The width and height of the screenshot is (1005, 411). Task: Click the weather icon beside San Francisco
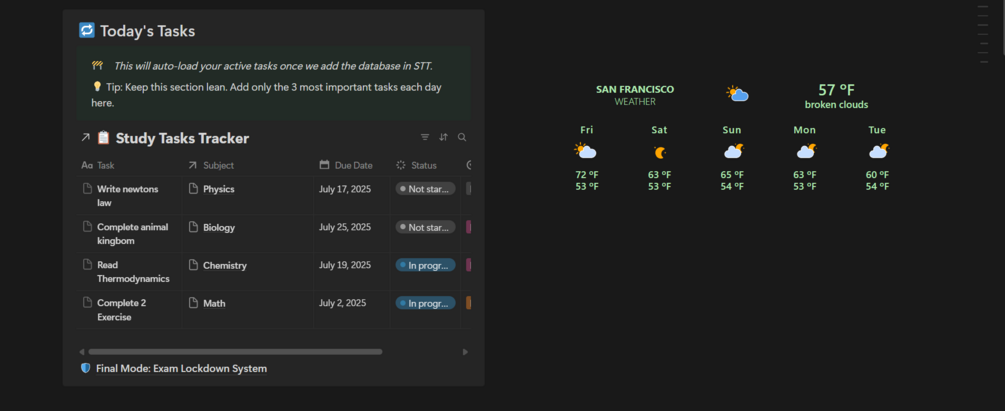coord(737,94)
